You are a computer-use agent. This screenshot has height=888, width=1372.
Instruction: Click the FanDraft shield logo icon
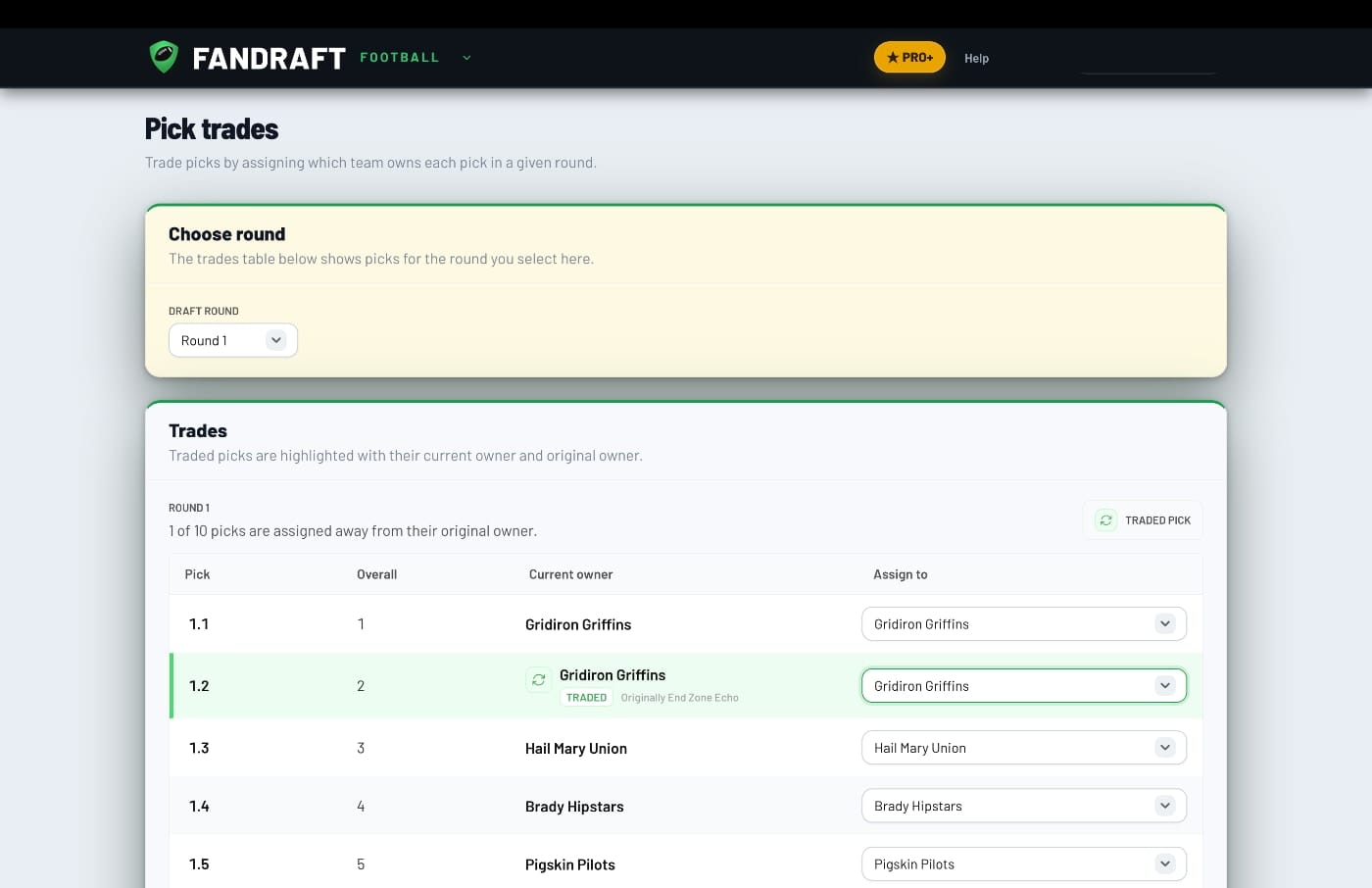164,57
